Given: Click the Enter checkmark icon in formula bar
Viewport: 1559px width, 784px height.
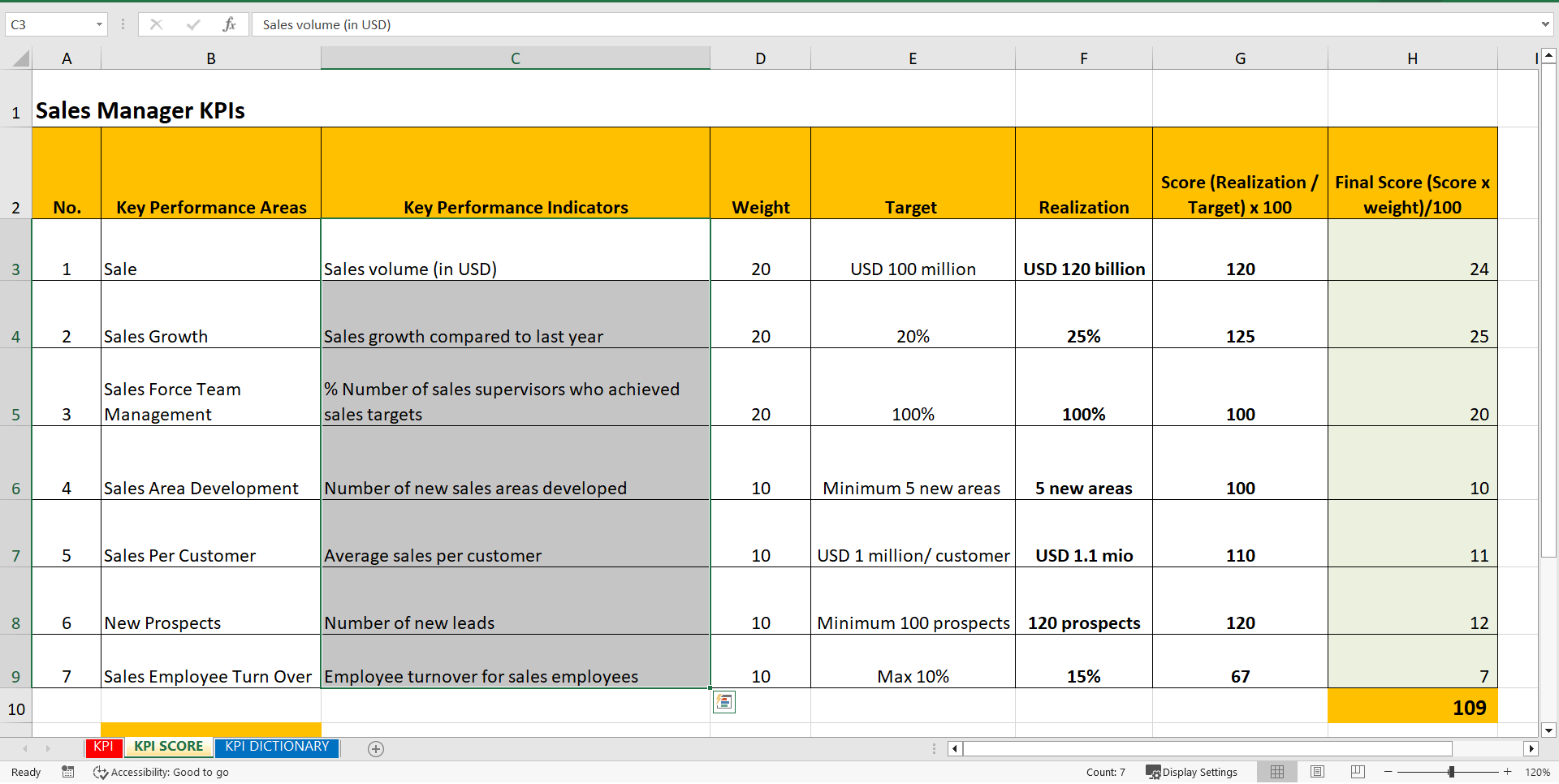Looking at the screenshot, I should (x=193, y=24).
